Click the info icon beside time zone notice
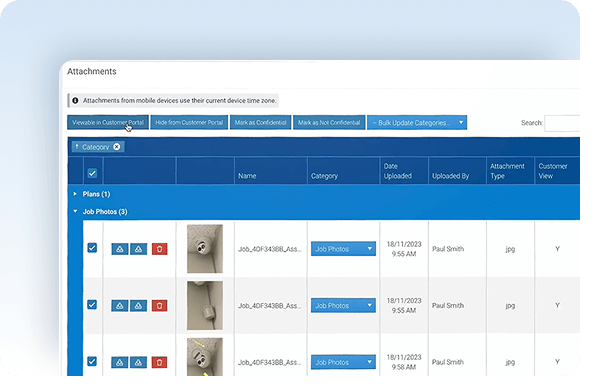 coord(75,101)
